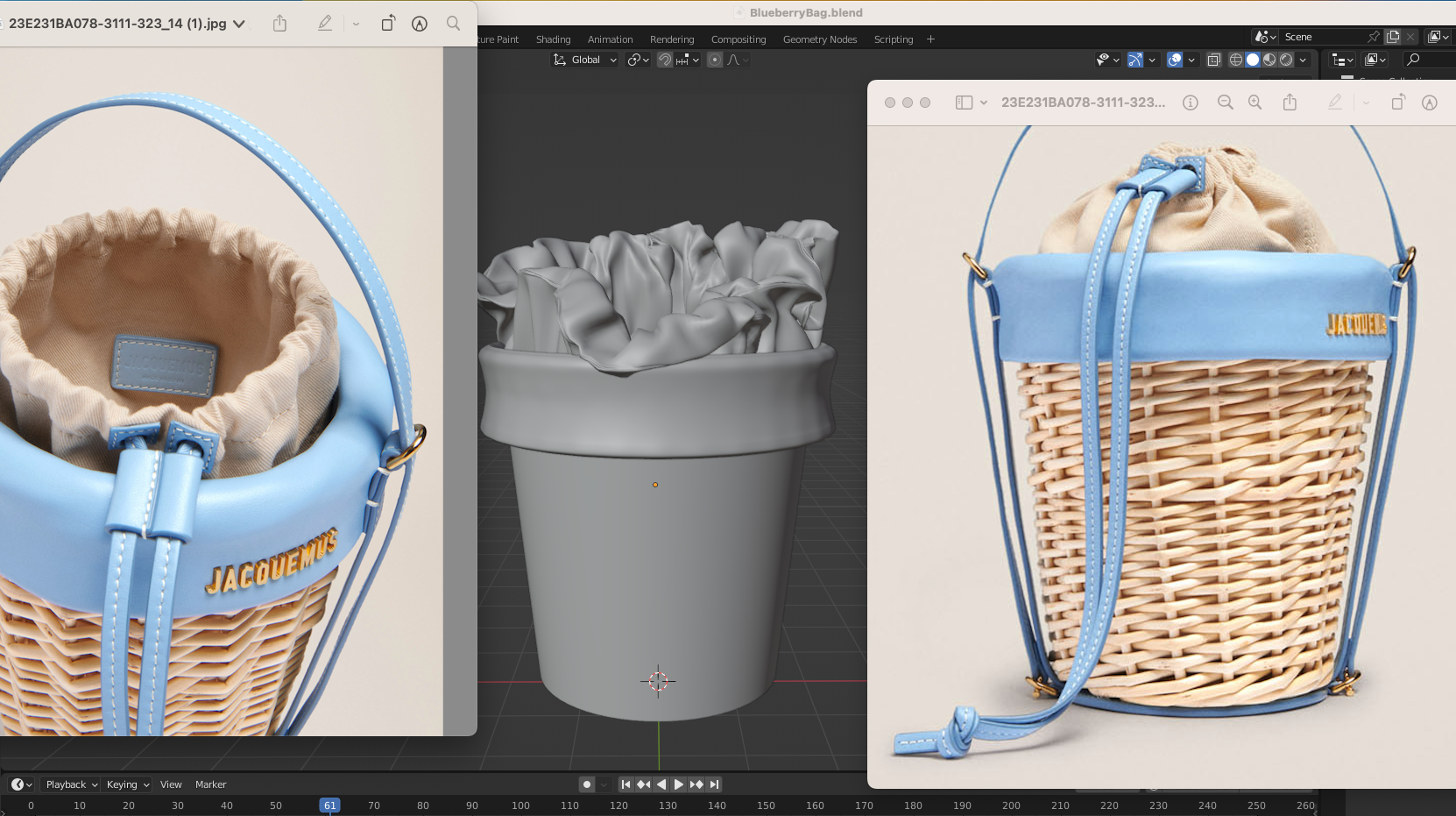The height and width of the screenshot is (816, 1456).
Task: Rotate image in right Preview window
Action: click(1397, 103)
